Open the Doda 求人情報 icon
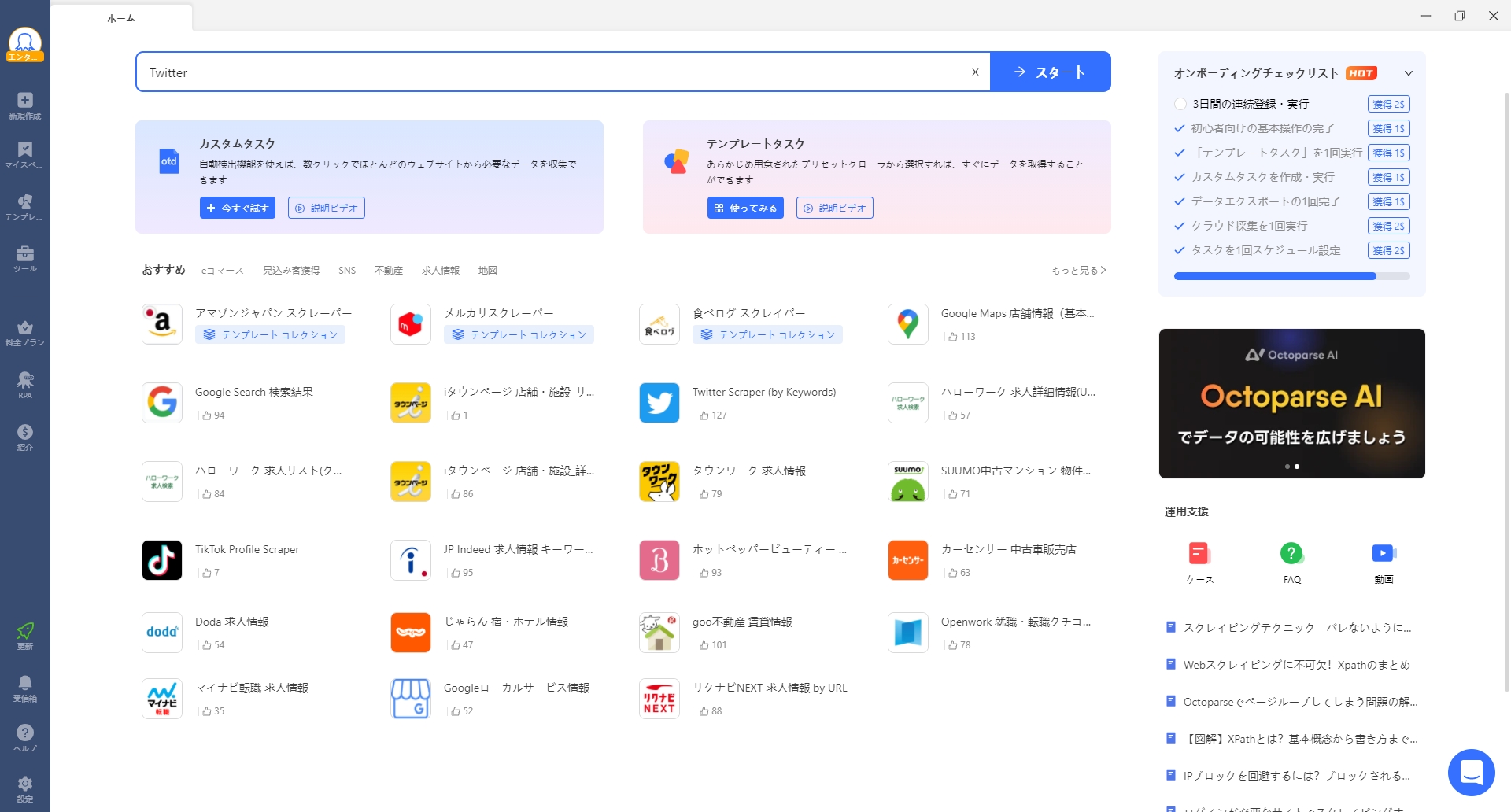 pos(162,633)
